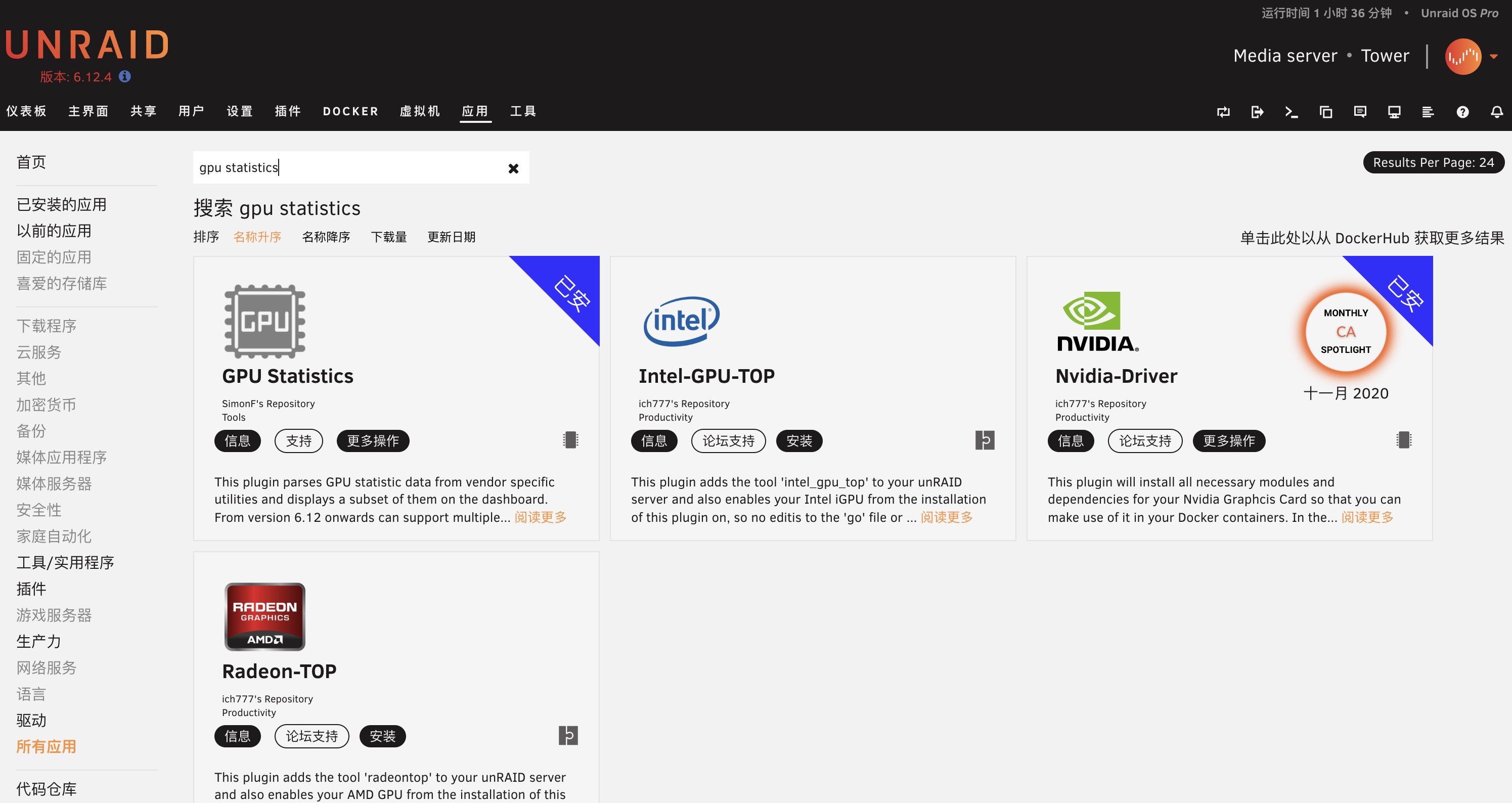Sort results by 下载量
1512x803 pixels.
[388, 237]
